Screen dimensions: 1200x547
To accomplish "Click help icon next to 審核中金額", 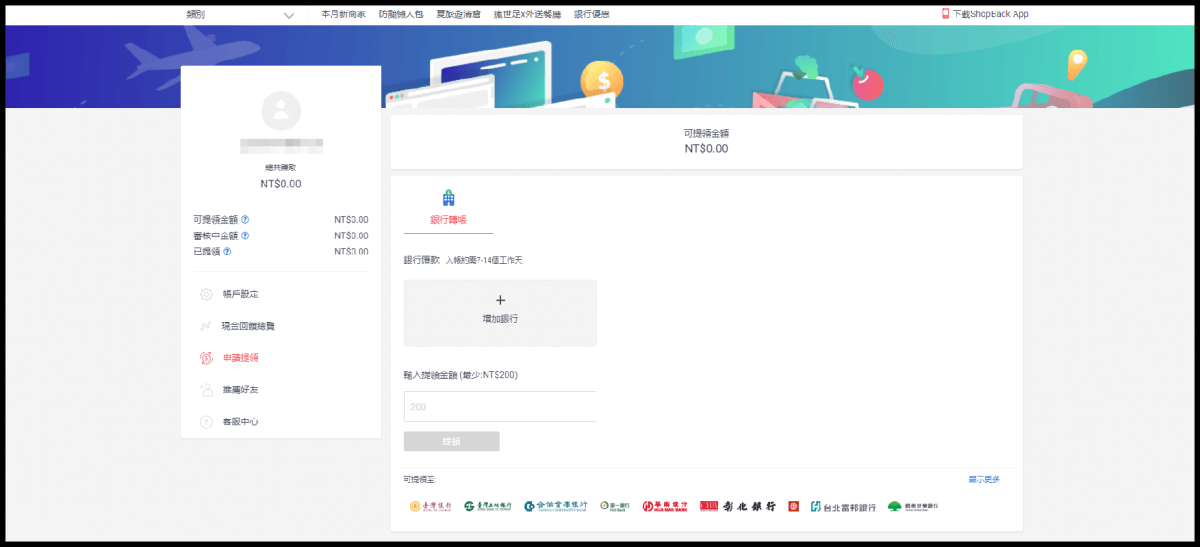I will 245,235.
